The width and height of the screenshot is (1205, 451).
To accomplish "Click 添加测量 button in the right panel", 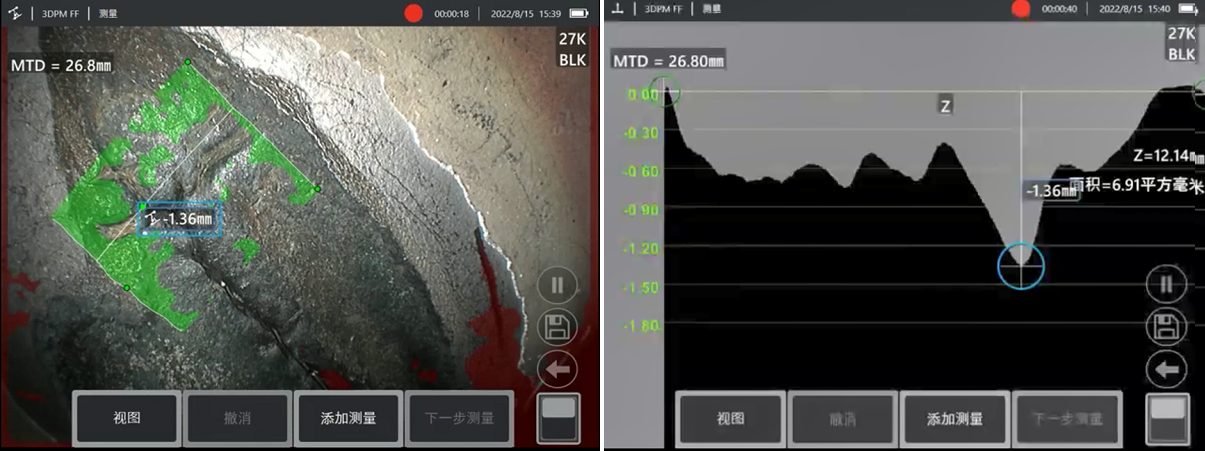I will (x=954, y=419).
